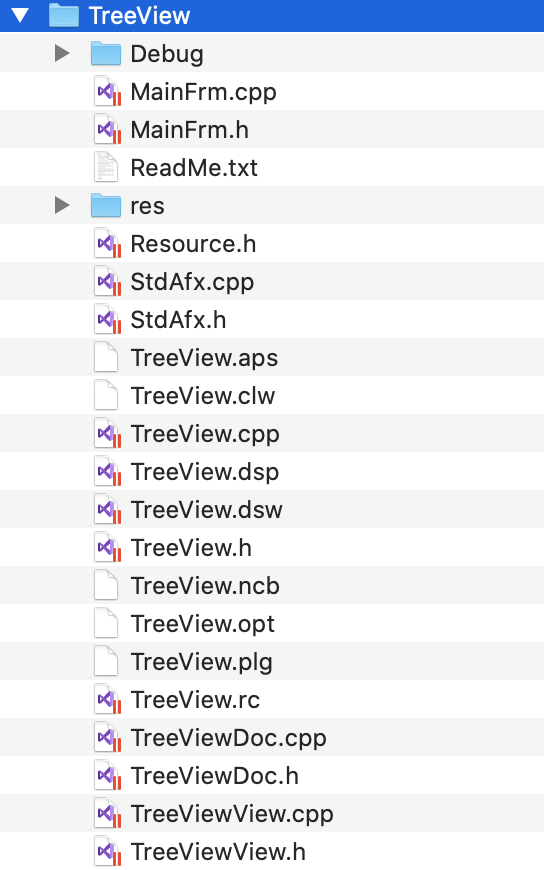Select the TreeView.ncb file

[272, 585]
